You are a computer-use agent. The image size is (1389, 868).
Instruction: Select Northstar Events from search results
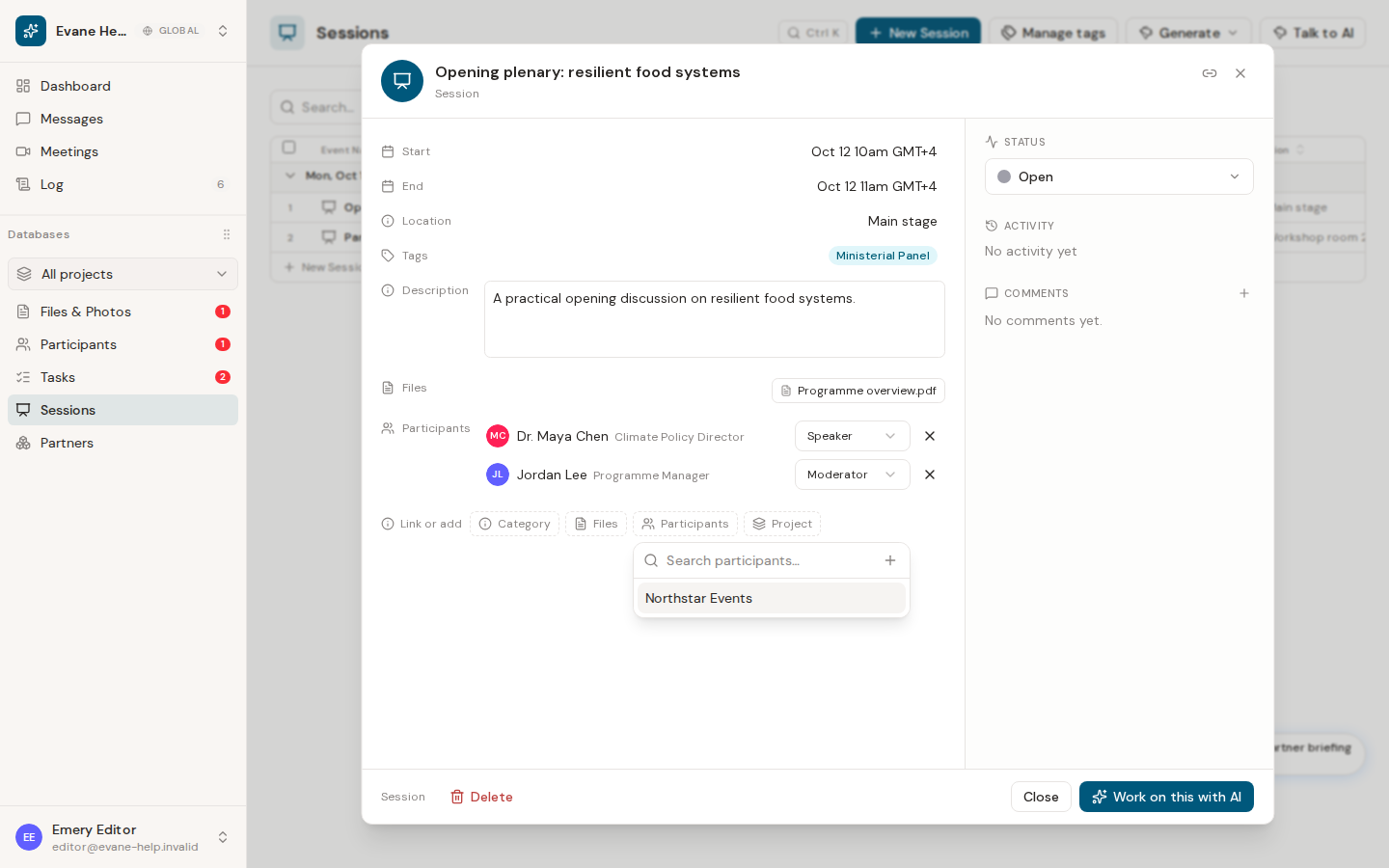coord(772,598)
